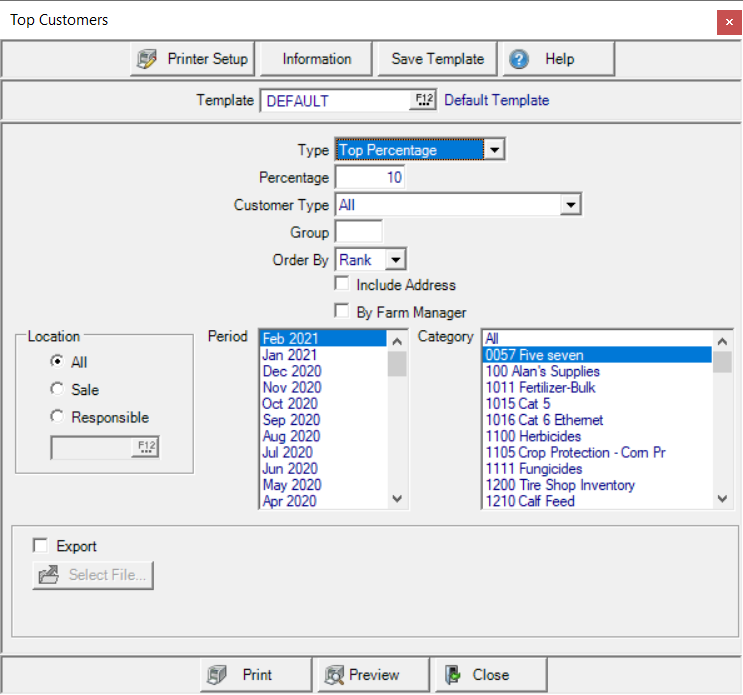743x695 pixels.
Task: Open the Customer Type dropdown
Action: point(570,205)
